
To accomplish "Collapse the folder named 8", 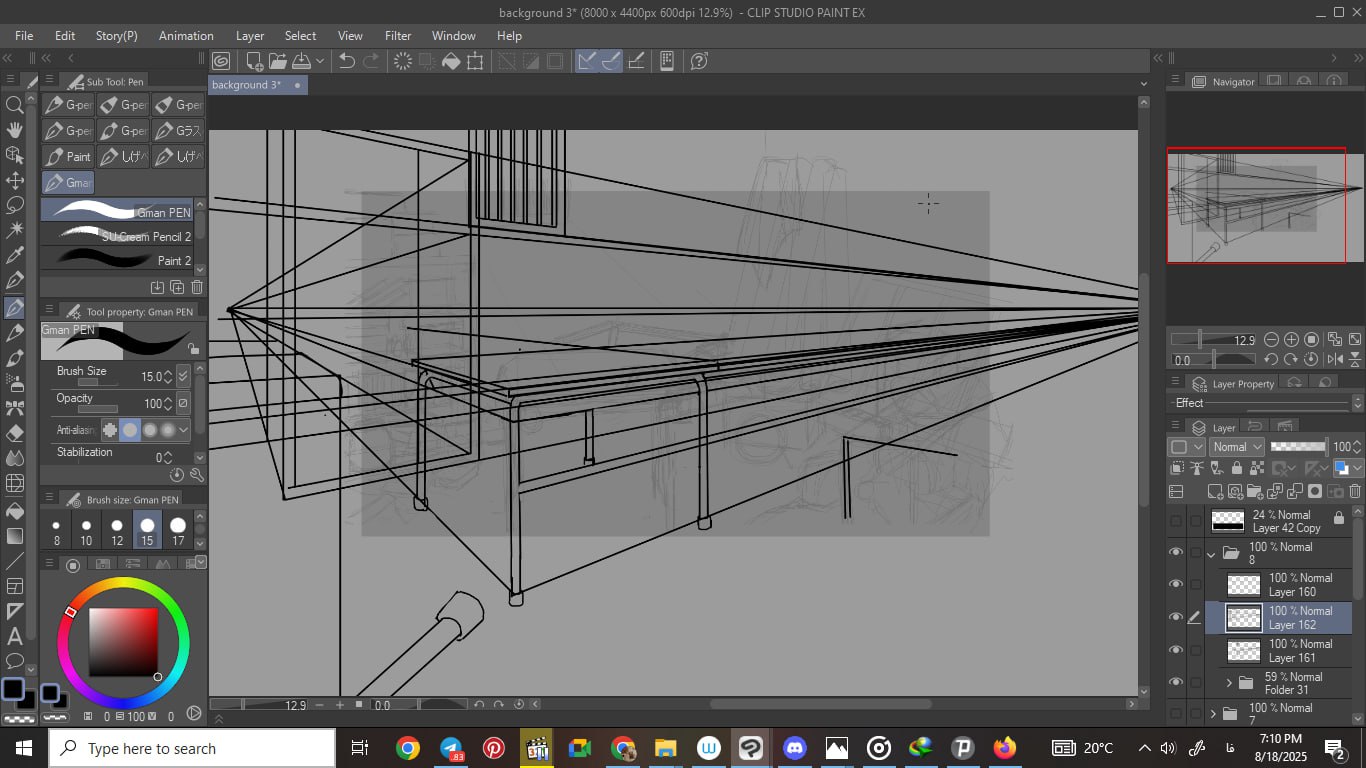I will click(1212, 553).
